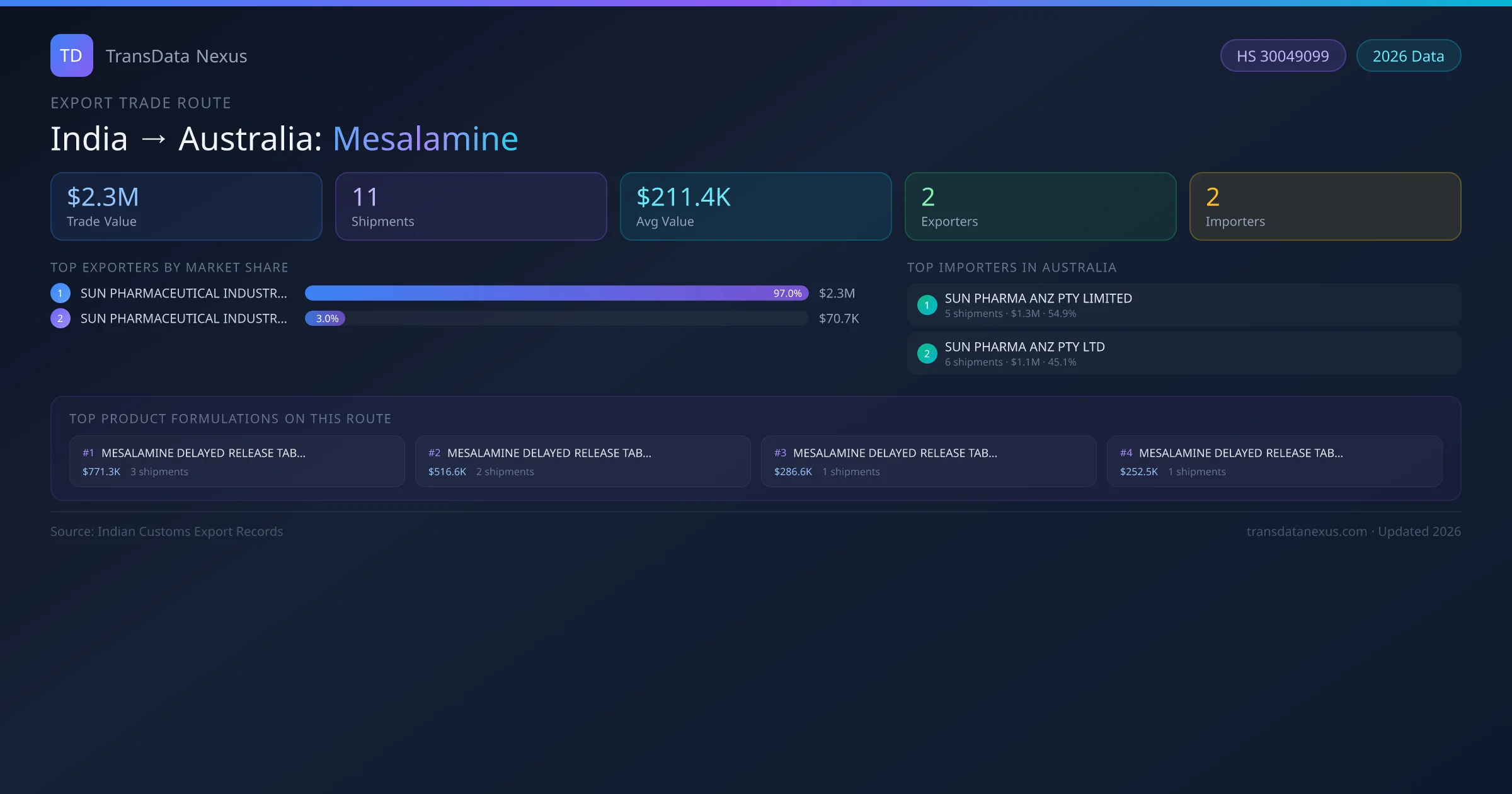Image resolution: width=1512 pixels, height=794 pixels.
Task: Click the 3.0% market share bar
Action: tap(325, 318)
